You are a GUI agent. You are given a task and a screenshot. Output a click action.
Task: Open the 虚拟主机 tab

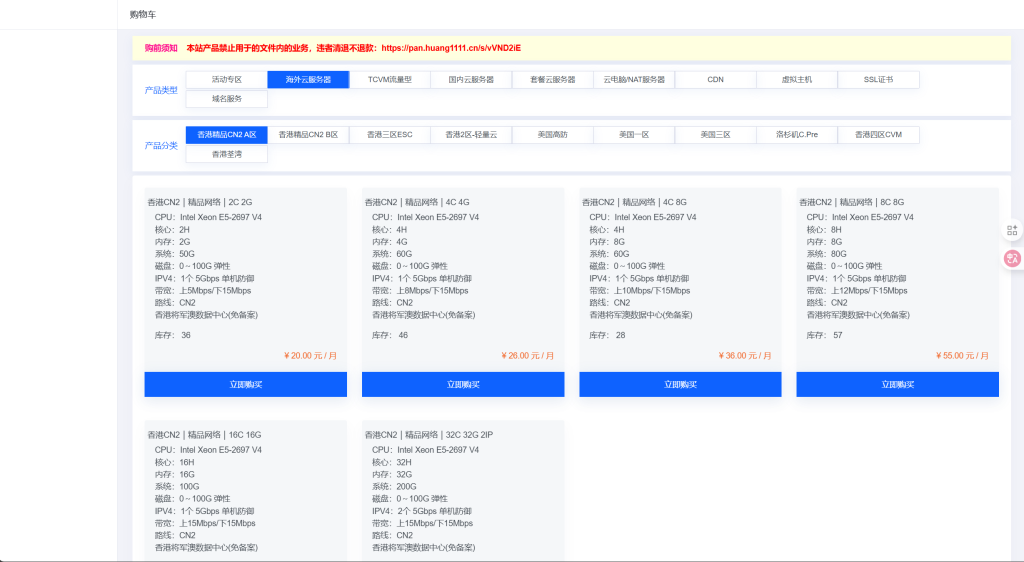click(797, 80)
